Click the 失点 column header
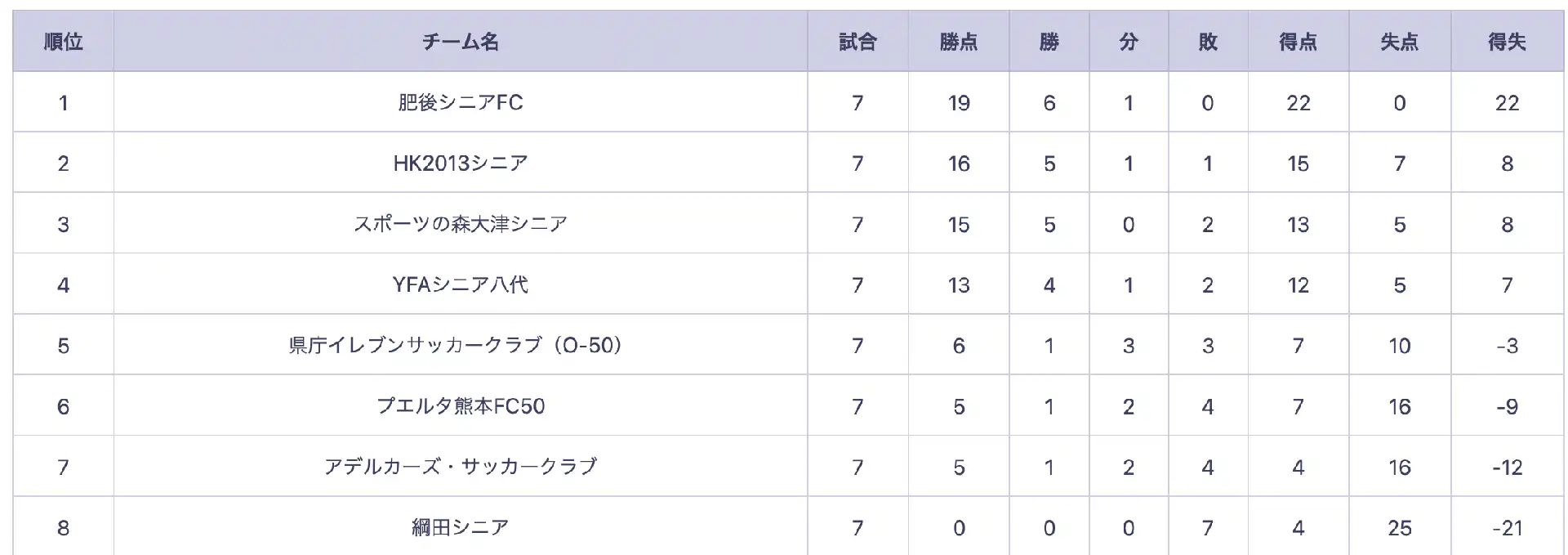This screenshot has height=555, width=1568. click(1400, 42)
